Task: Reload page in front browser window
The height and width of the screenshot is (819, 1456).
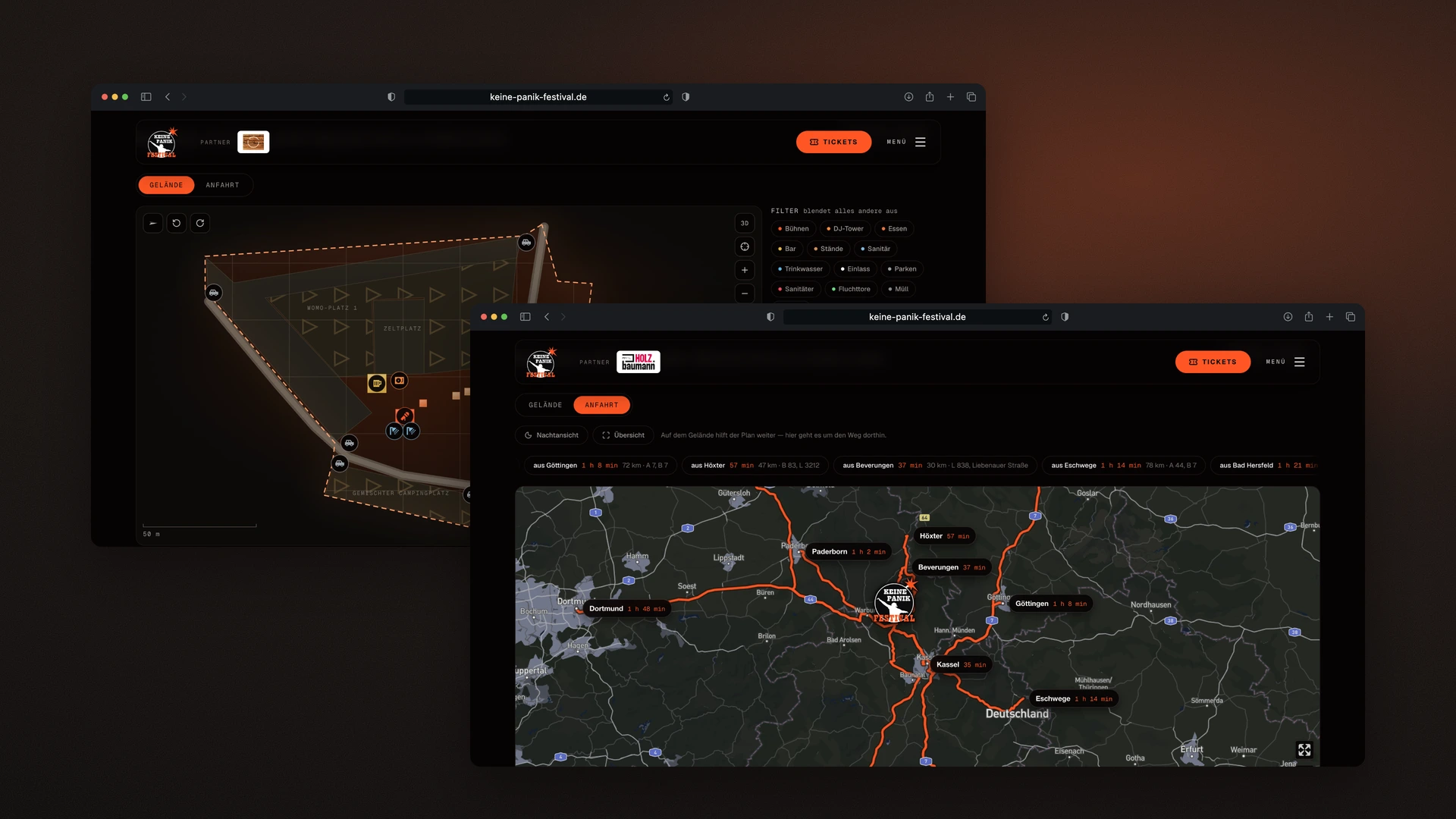Action: pyautogui.click(x=1046, y=317)
